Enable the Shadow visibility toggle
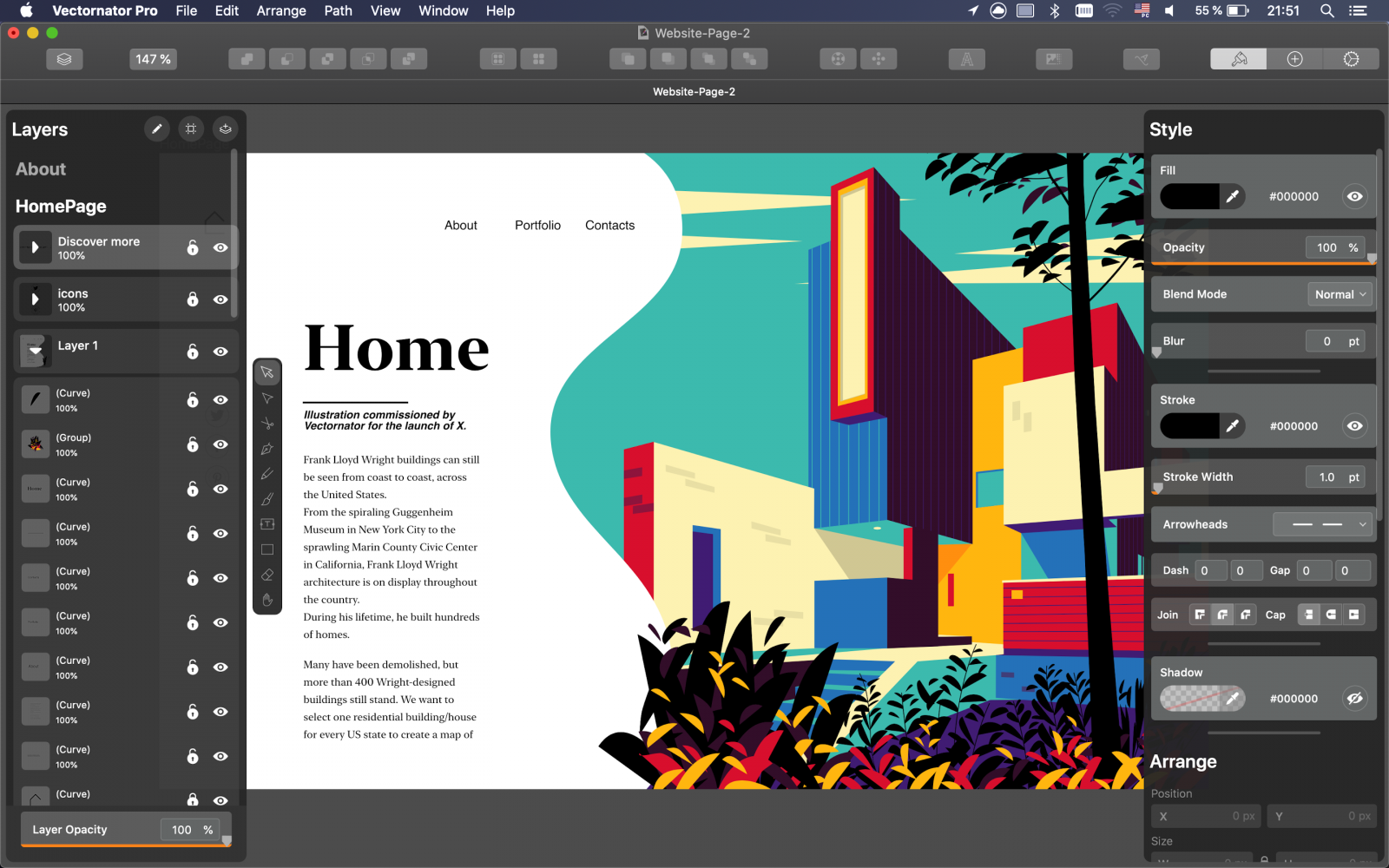 1354,699
